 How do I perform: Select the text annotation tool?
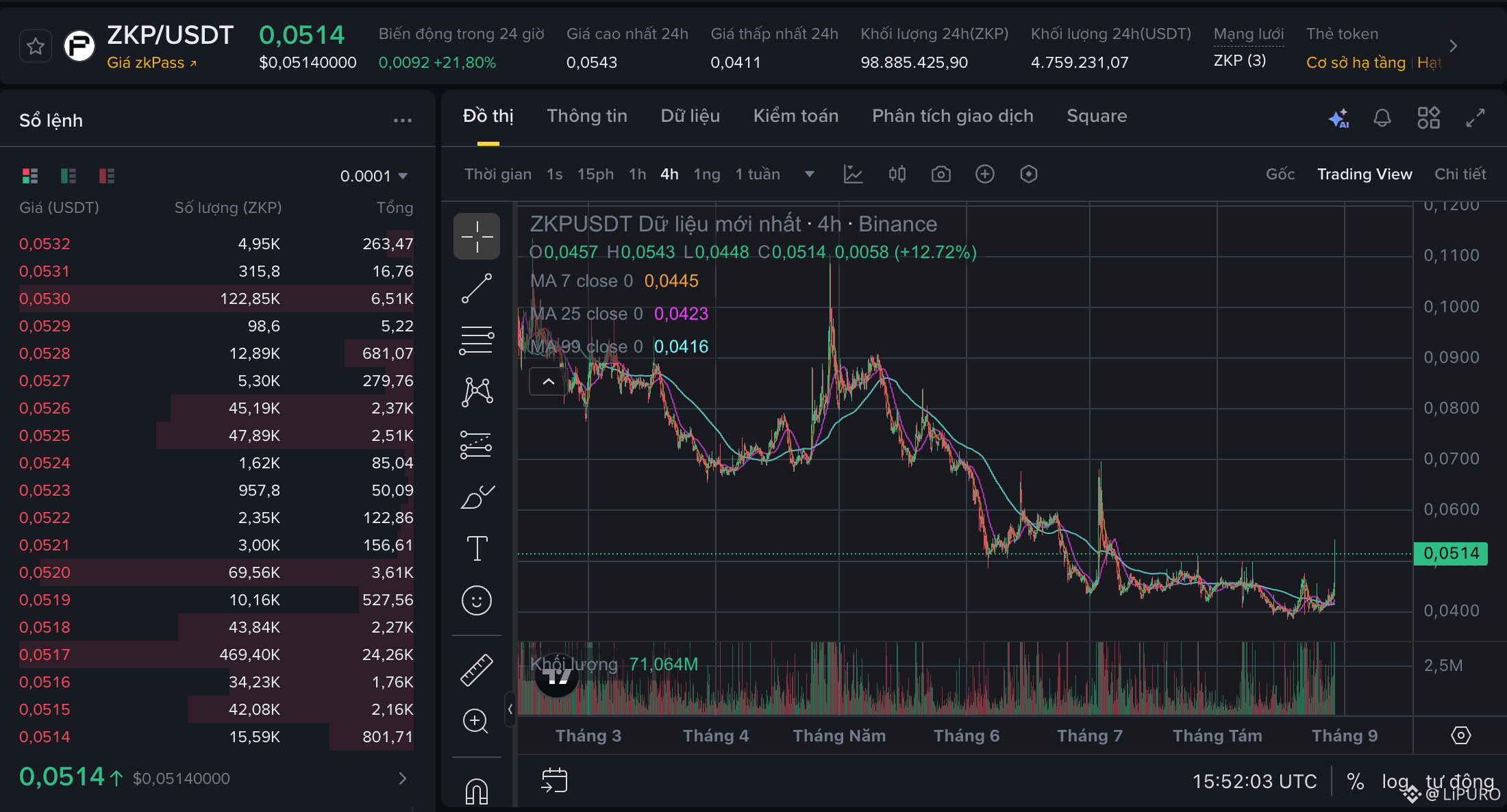pos(477,548)
